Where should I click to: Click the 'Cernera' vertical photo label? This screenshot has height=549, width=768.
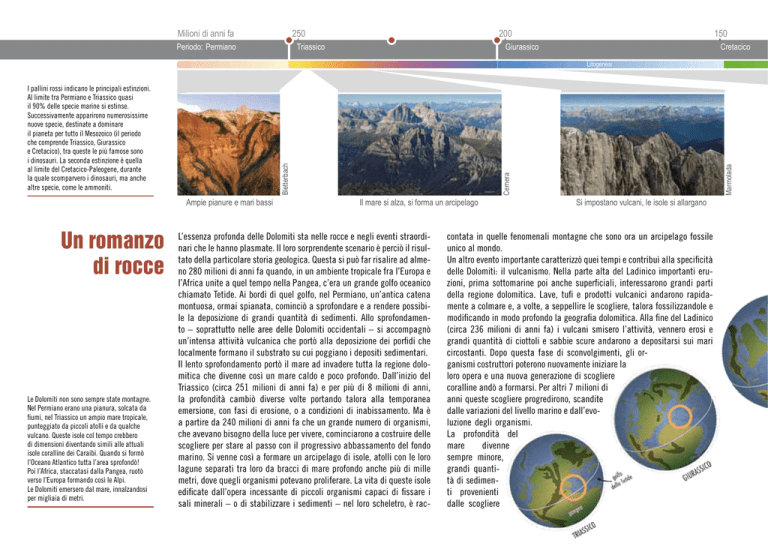[506, 184]
